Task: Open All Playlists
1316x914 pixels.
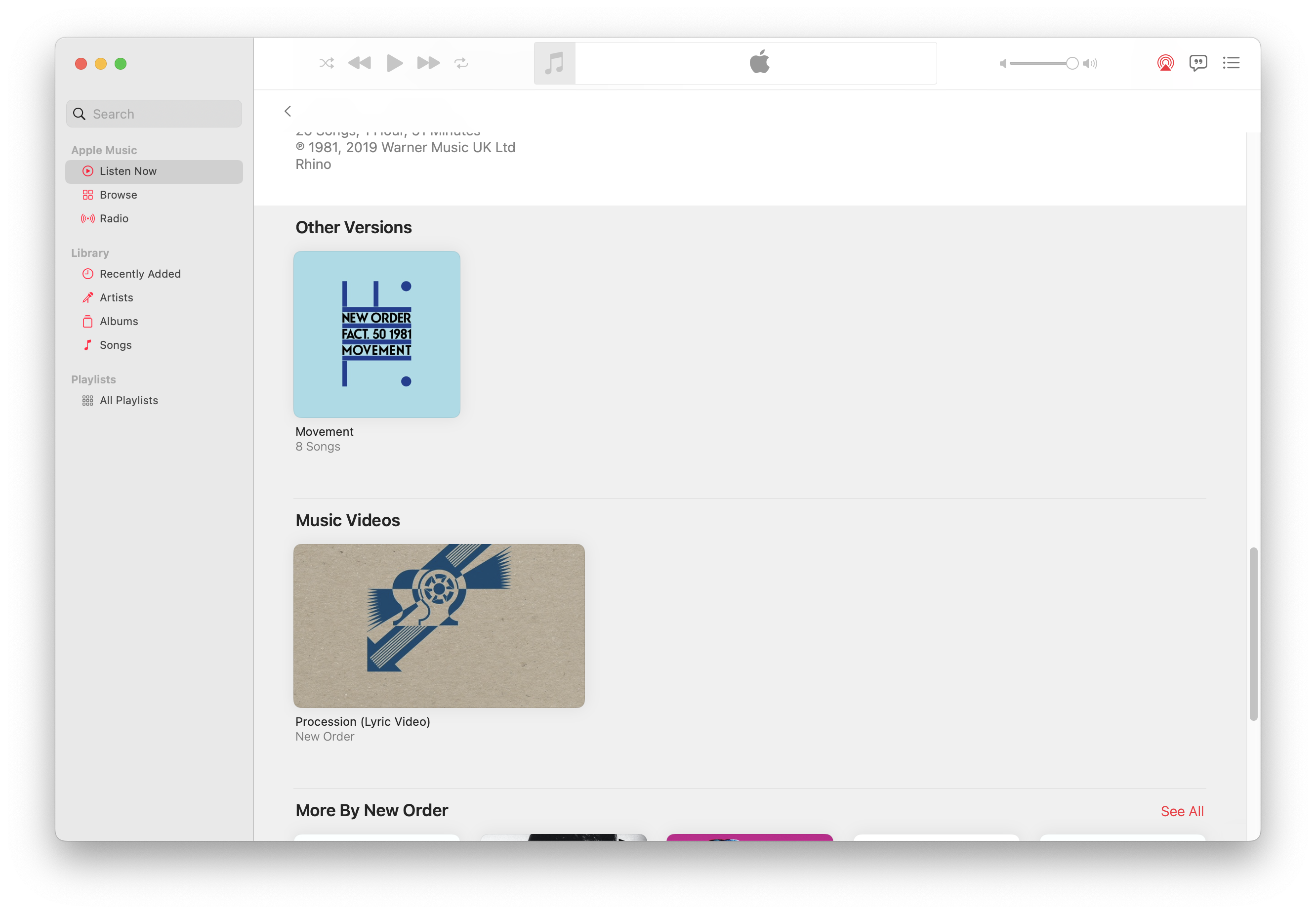Action: [x=154, y=400]
